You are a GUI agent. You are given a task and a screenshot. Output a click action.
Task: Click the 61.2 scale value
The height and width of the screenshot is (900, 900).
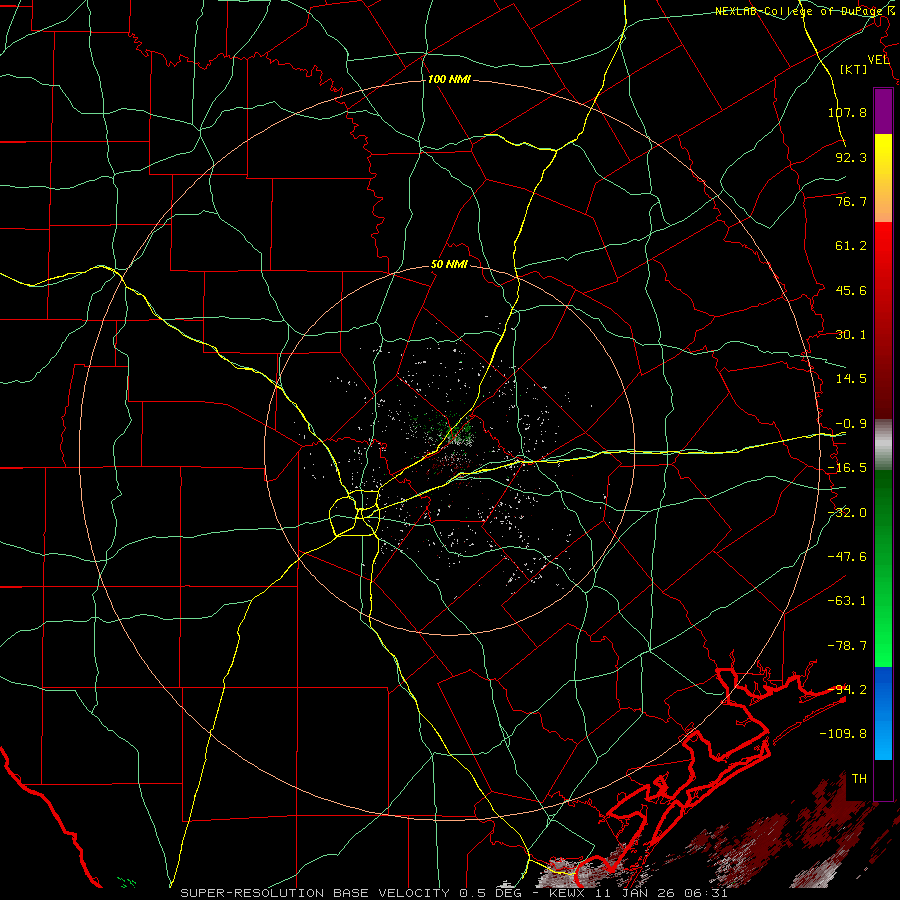(x=851, y=246)
